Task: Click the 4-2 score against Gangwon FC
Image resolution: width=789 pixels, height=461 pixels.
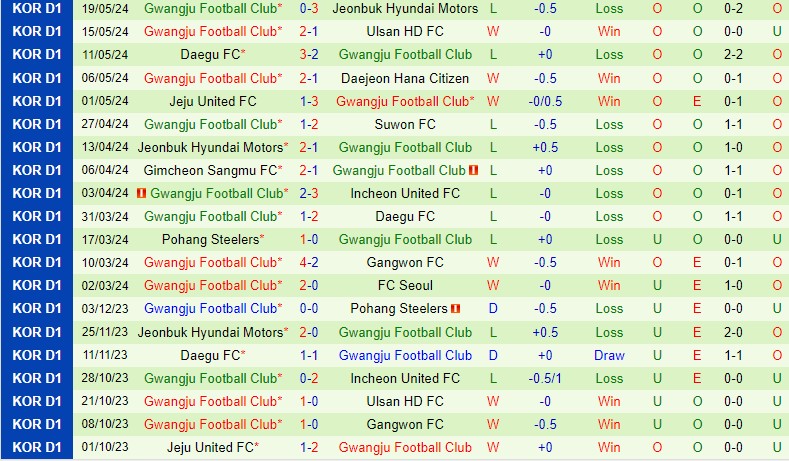Action: 309,263
